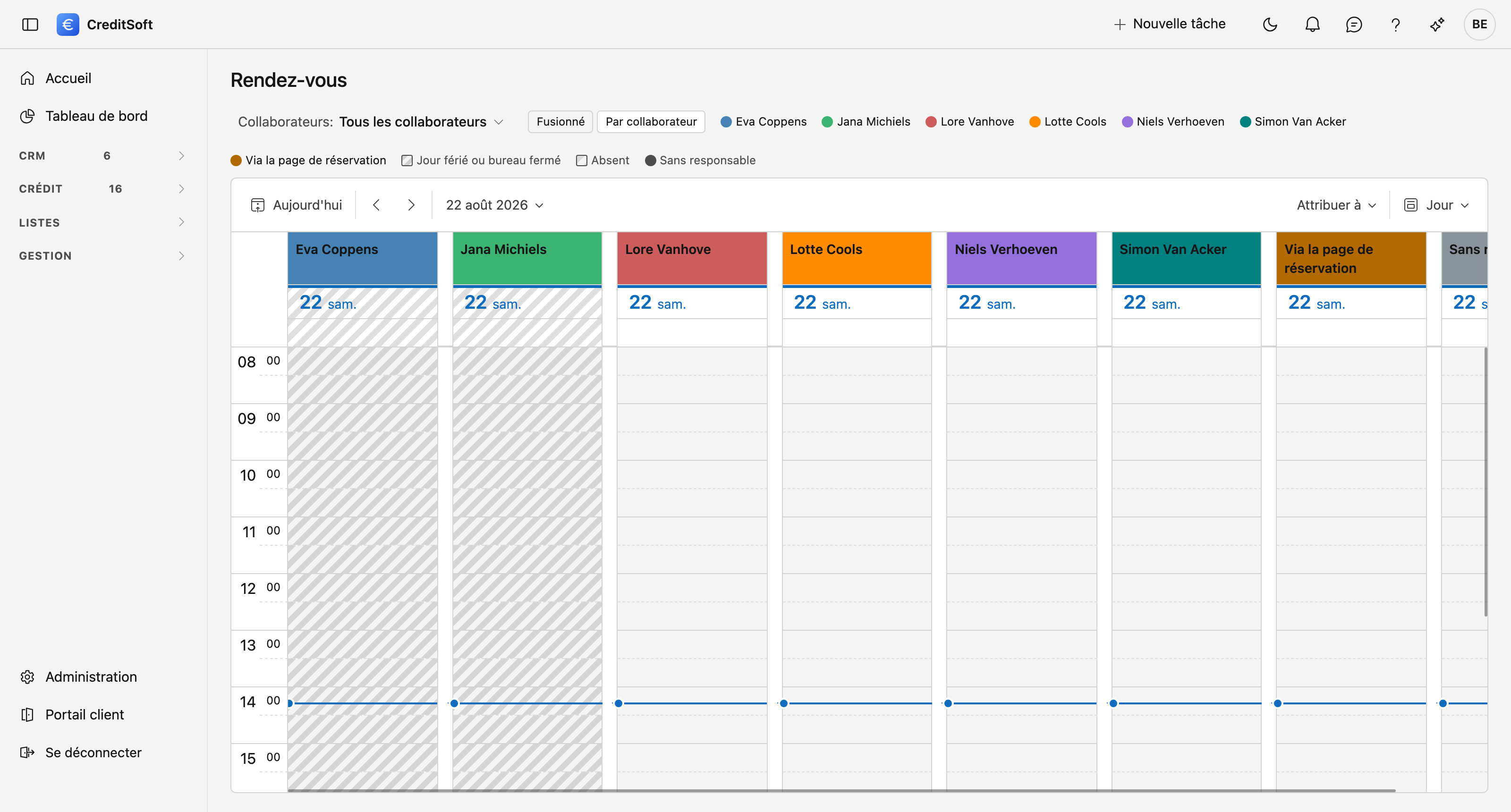Toggle Eva Coppens collaborator filter
Viewport: 1511px width, 812px height.
tap(763, 121)
